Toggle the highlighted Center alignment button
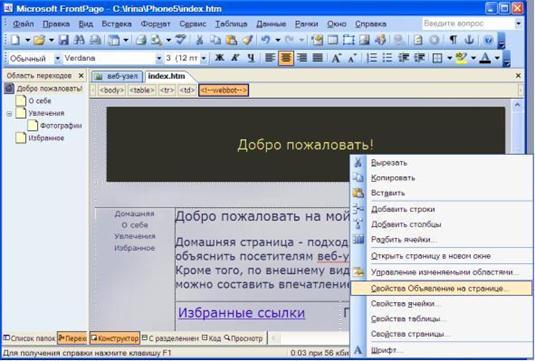This screenshot has width=535, height=361. (286, 58)
